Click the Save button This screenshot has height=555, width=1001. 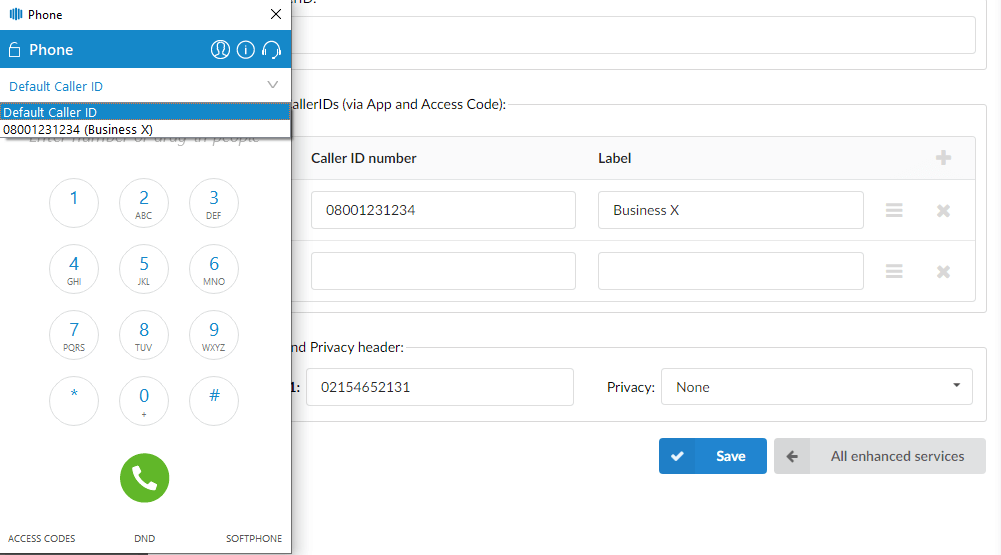pyautogui.click(x=712, y=456)
